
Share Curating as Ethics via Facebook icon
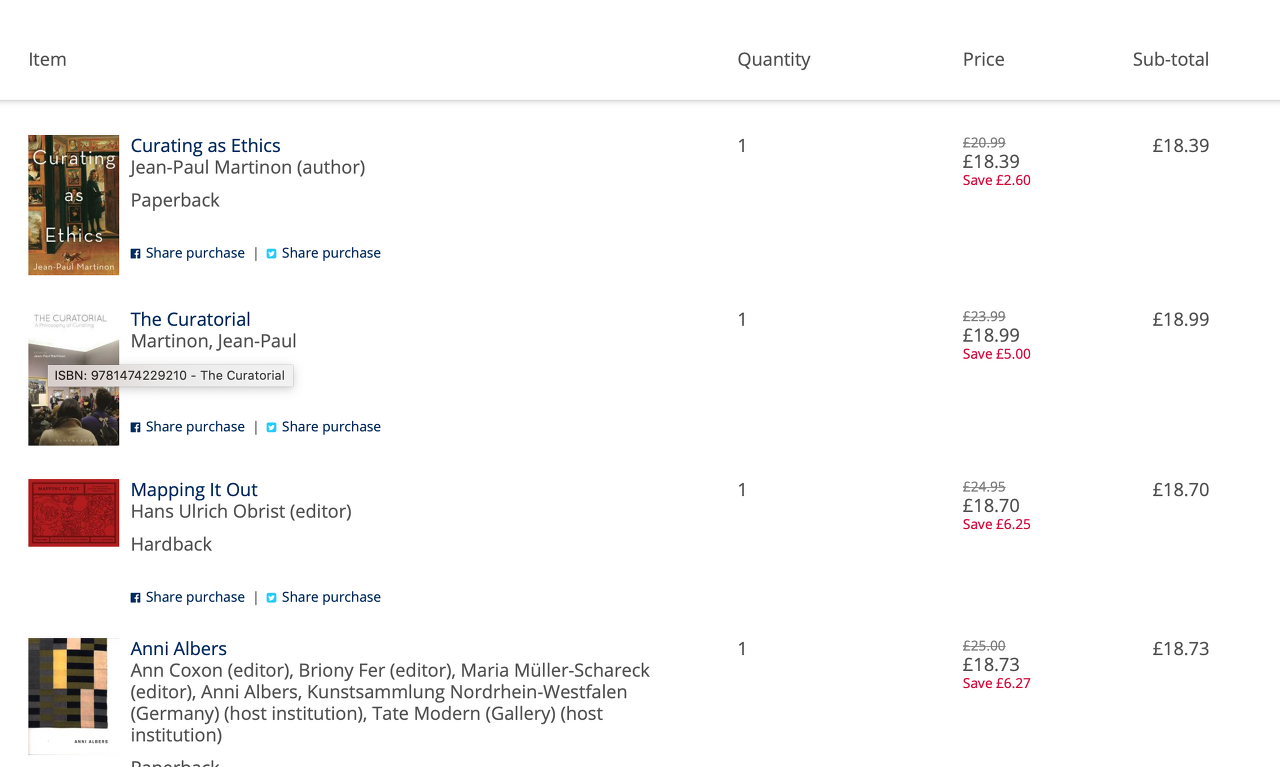[136, 254]
